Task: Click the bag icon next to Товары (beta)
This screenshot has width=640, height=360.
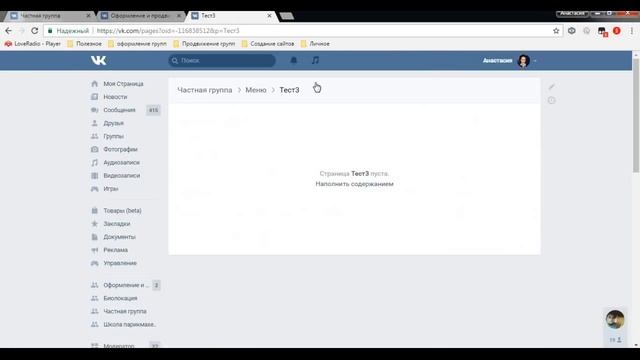Action: click(x=95, y=211)
